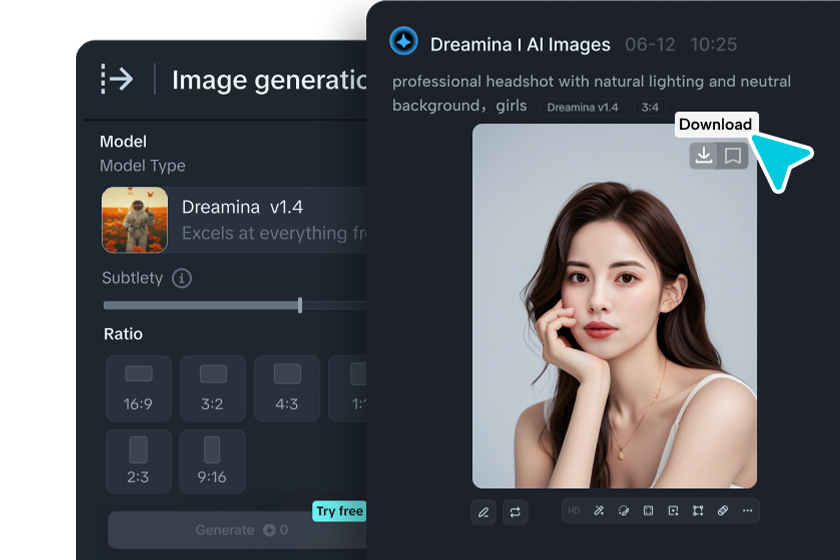Select the 3:2 aspect ratio
Viewport: 840px width, 560px height.
point(213,389)
